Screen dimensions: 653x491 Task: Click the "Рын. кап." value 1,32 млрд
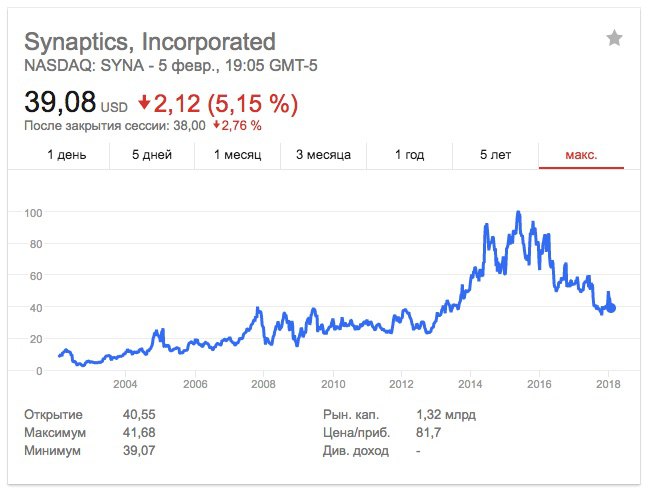[445, 415]
